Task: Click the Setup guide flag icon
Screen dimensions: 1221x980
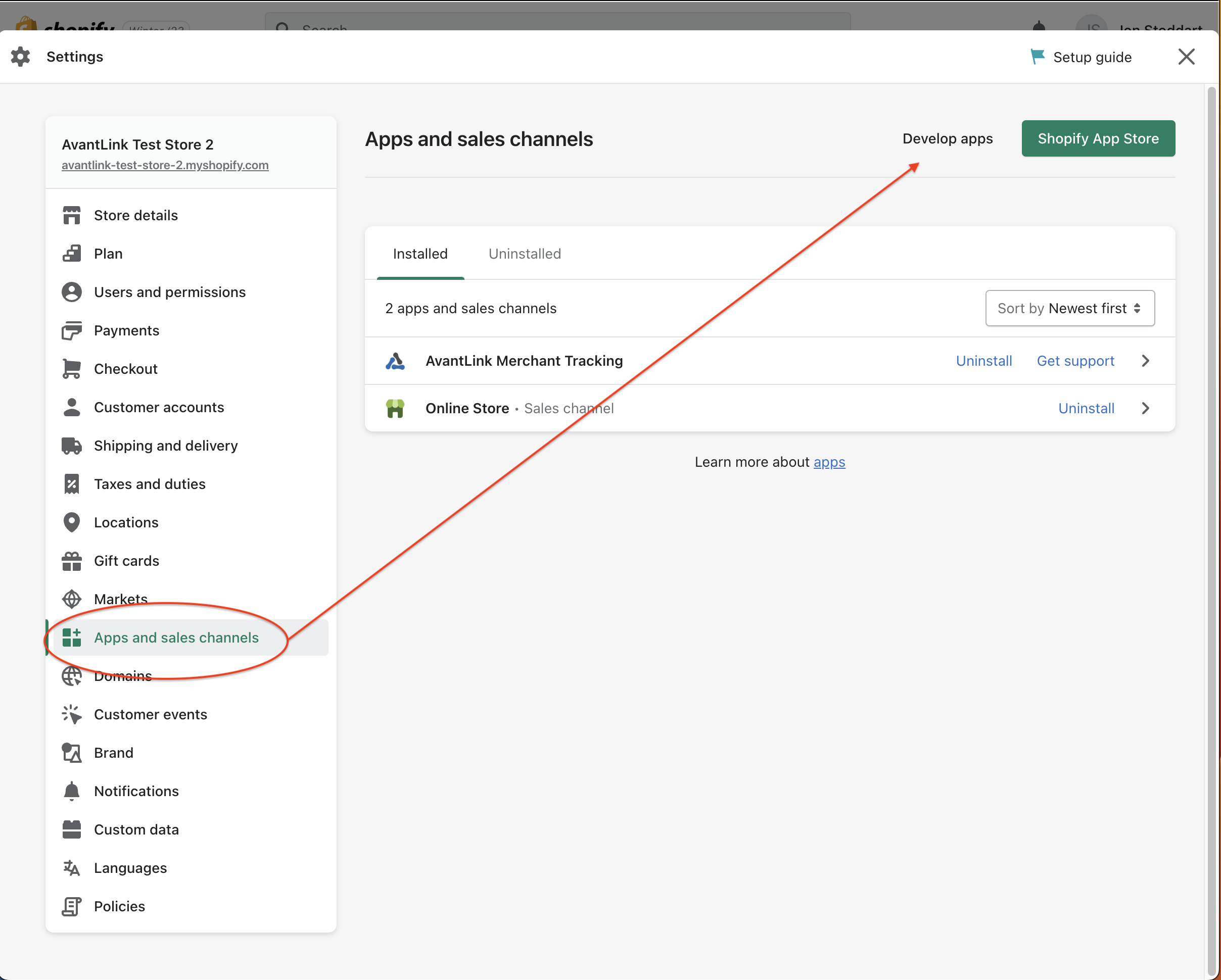Action: point(1038,57)
